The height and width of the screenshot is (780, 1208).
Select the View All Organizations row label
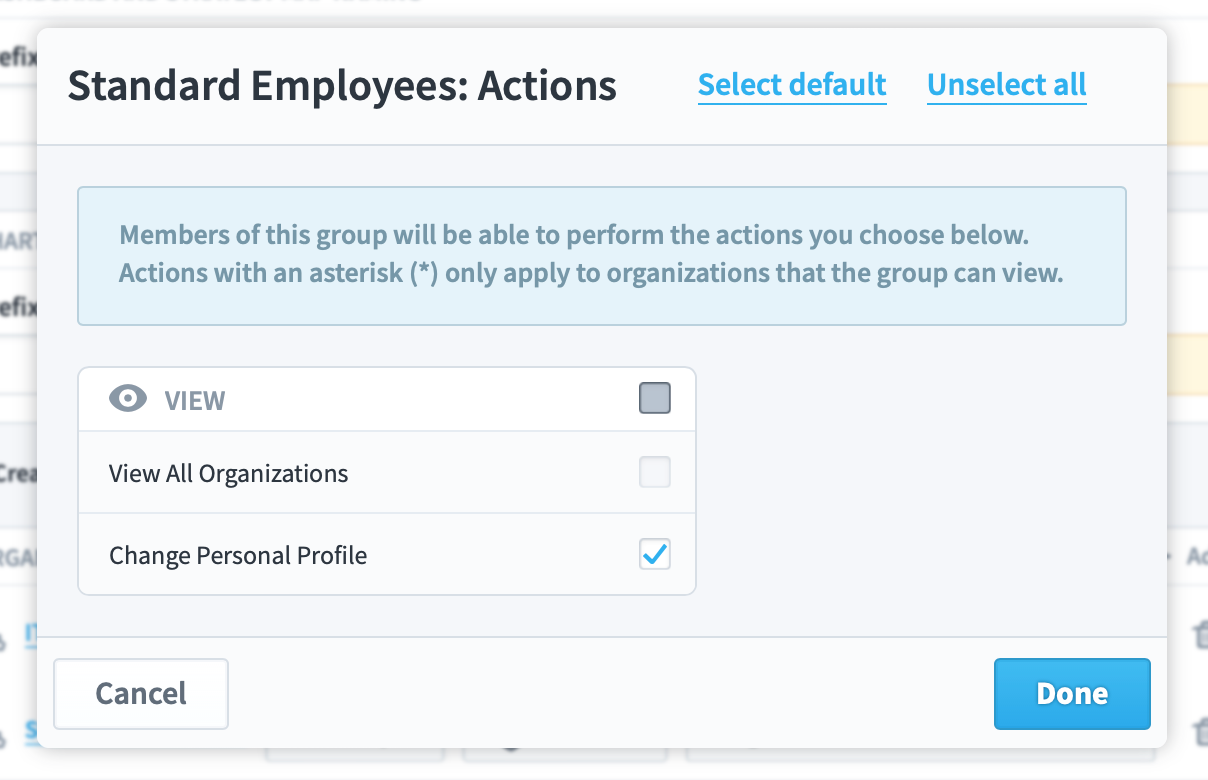[229, 473]
